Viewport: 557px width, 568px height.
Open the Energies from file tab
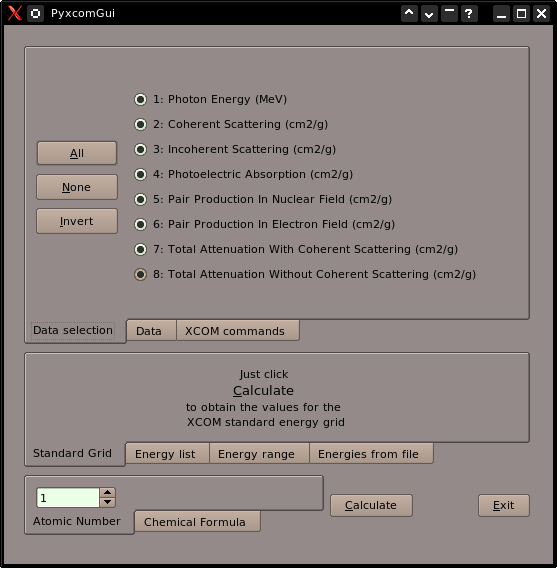368,454
